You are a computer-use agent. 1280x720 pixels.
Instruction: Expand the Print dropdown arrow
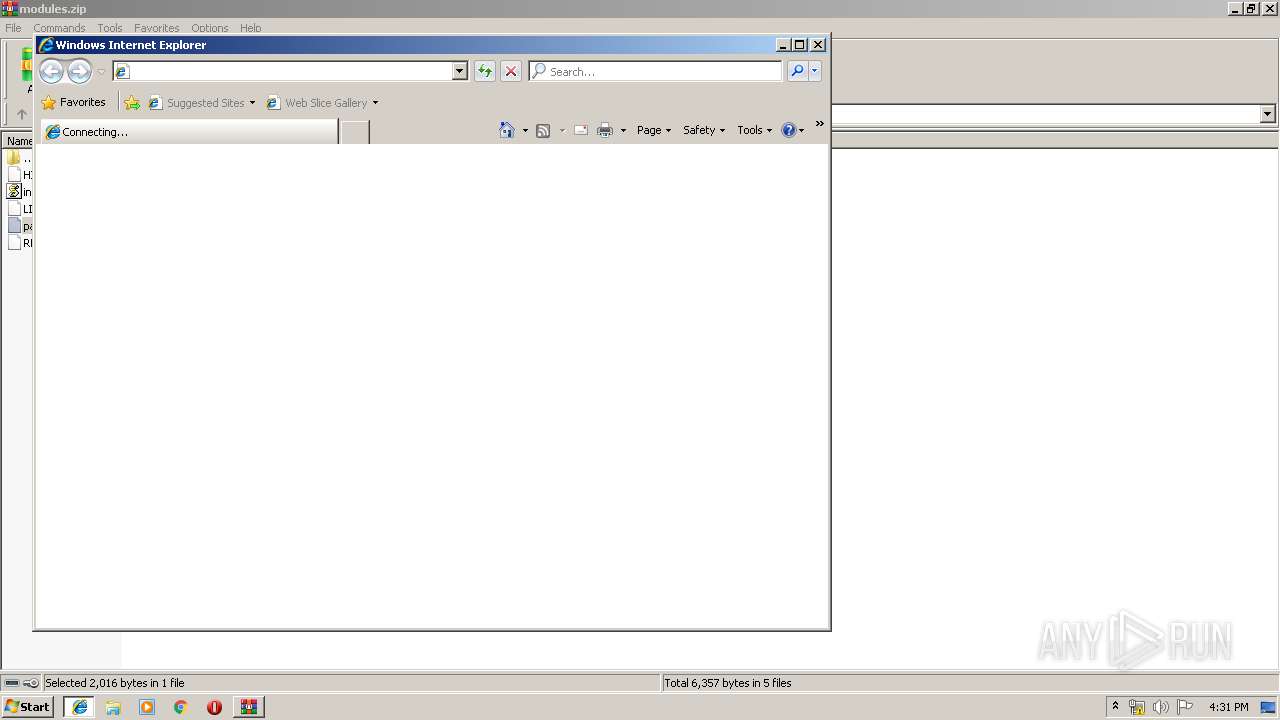pyautogui.click(x=623, y=131)
